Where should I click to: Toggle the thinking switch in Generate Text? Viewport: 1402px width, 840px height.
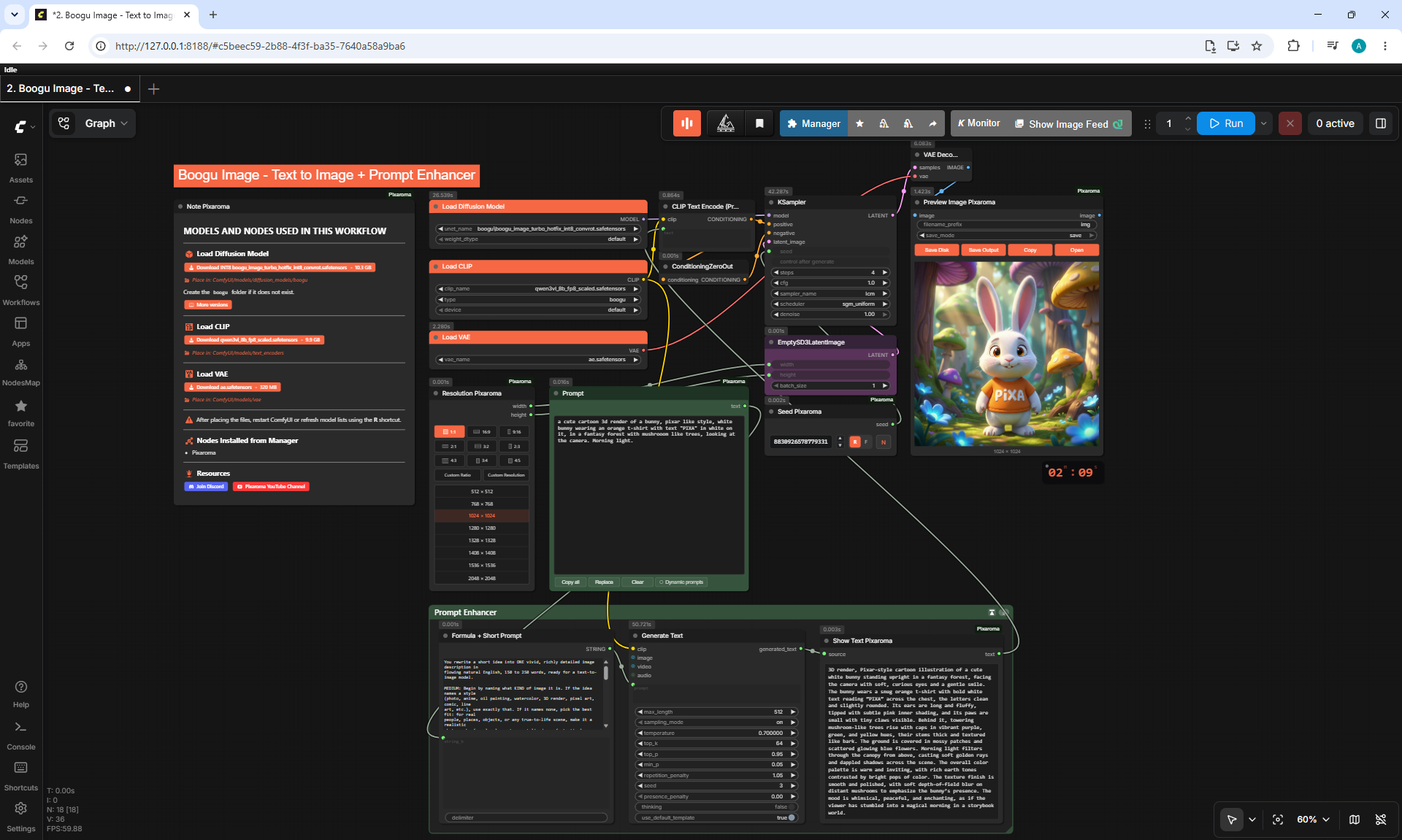point(717,807)
